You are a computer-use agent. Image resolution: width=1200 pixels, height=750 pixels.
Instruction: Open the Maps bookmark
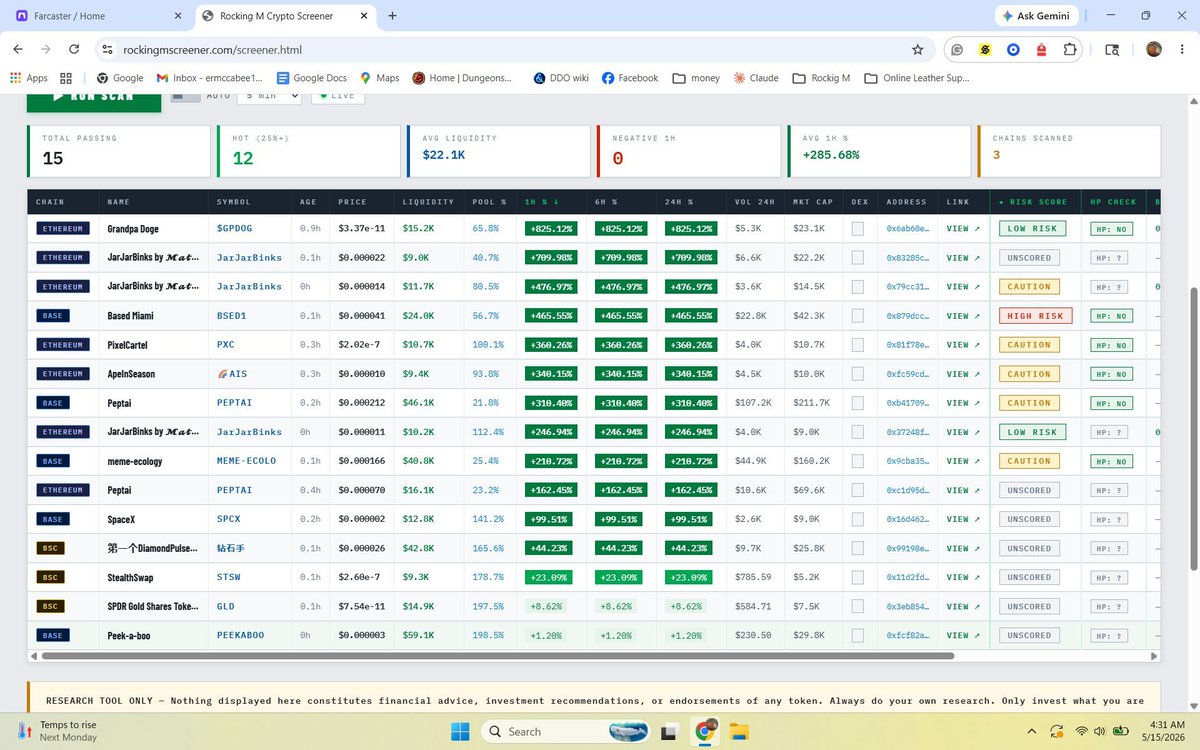(x=378, y=78)
